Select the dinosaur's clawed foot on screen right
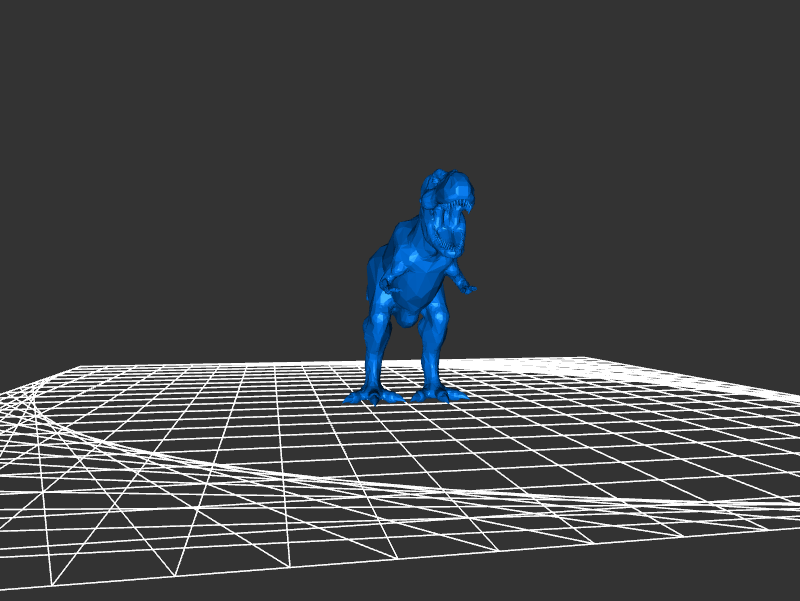The image size is (800, 601). [438, 394]
